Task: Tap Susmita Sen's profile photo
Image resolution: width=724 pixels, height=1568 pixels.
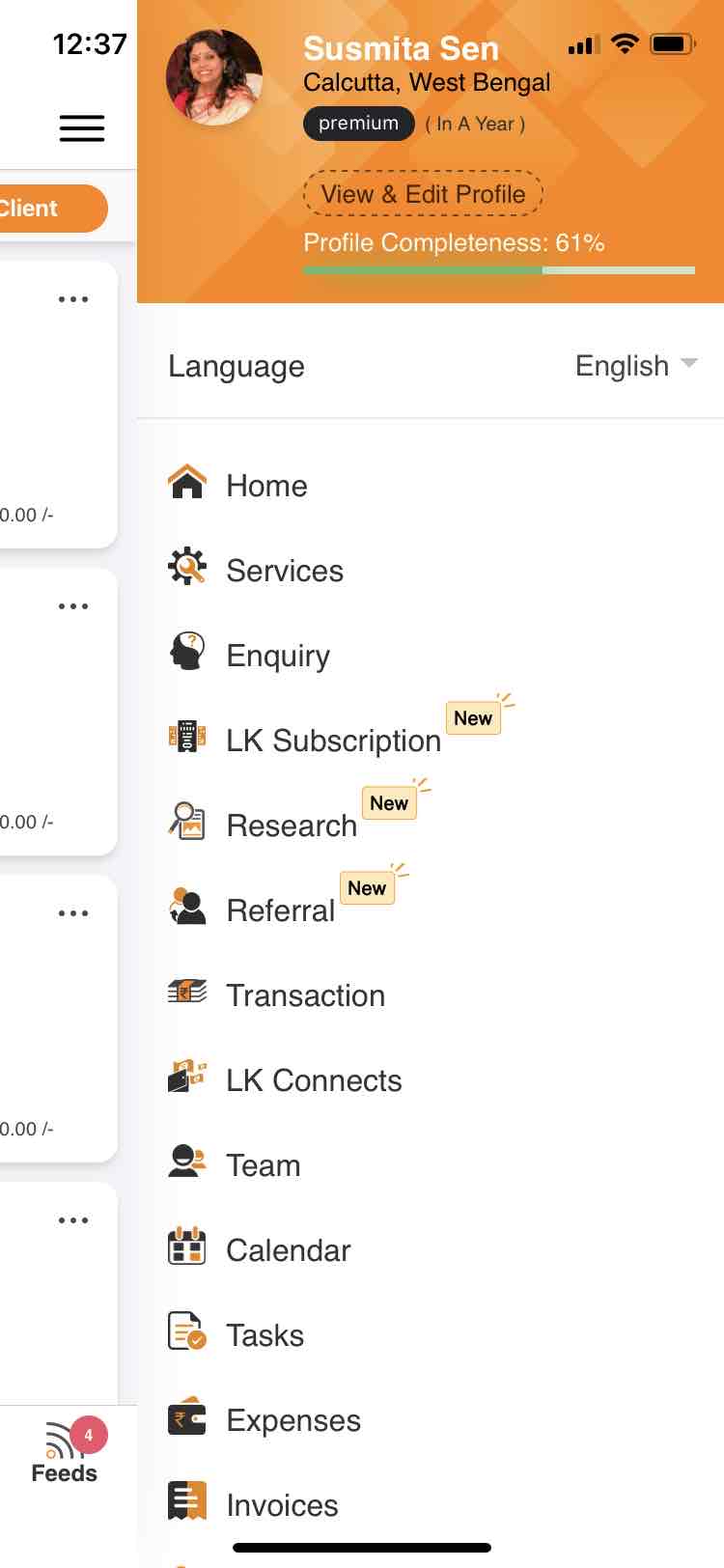Action: (x=214, y=77)
